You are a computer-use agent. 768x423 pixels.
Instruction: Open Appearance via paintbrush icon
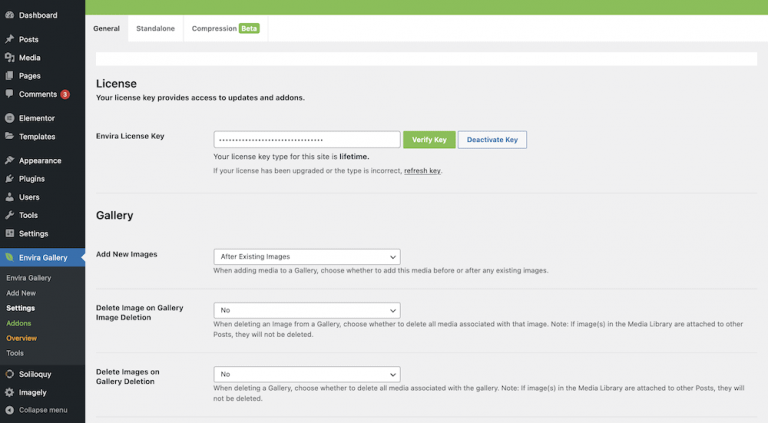9,160
